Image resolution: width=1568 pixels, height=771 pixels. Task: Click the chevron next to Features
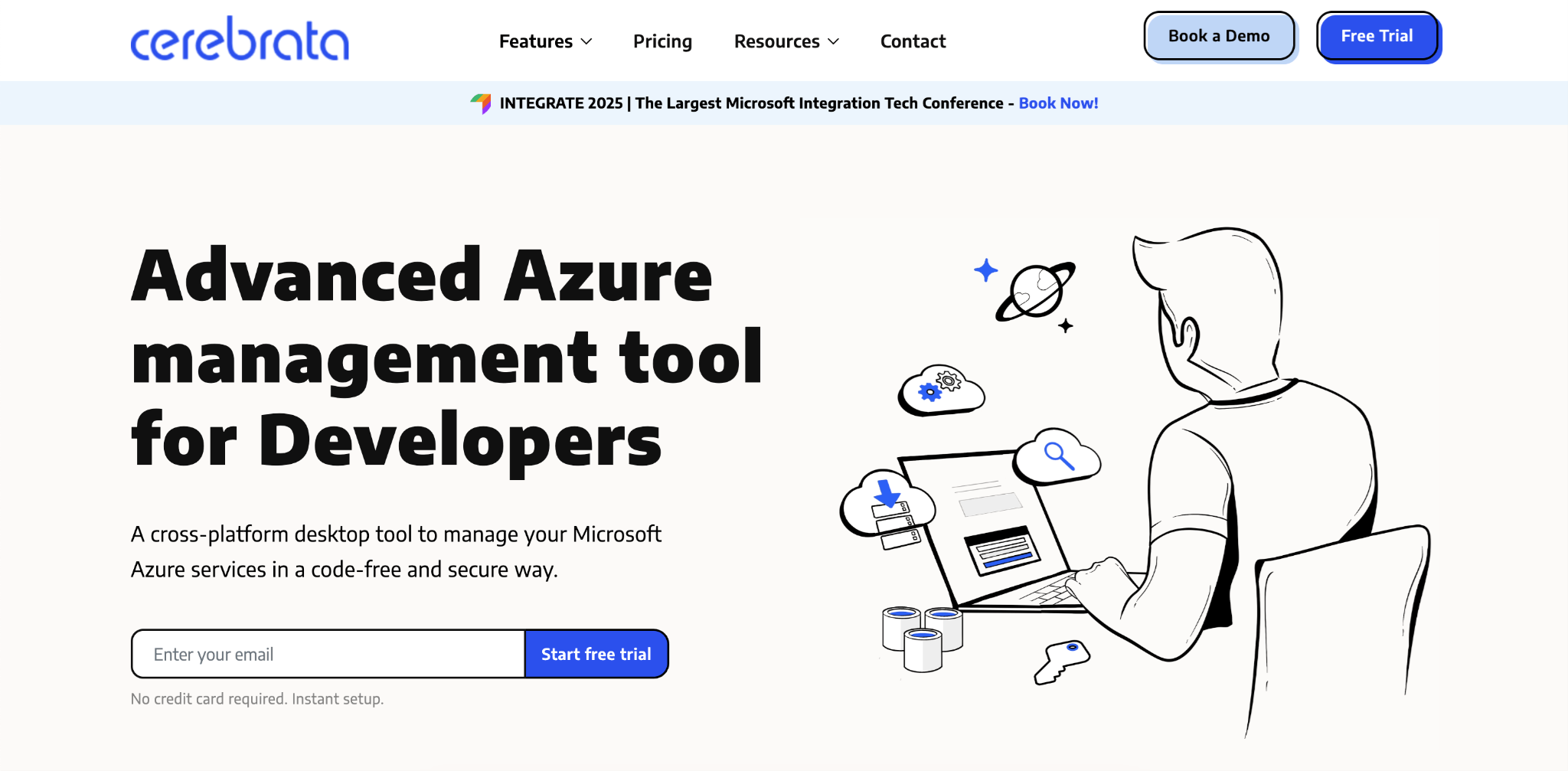587,41
